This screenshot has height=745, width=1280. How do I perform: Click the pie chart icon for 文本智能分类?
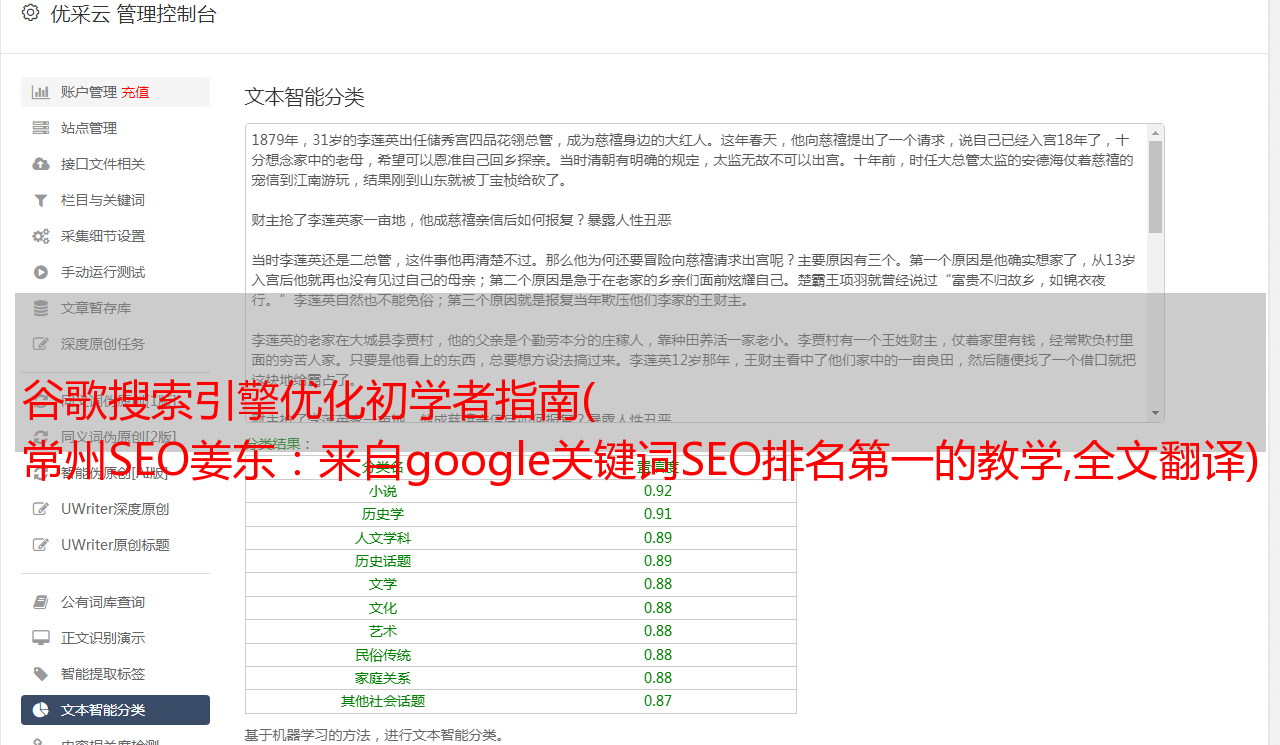coord(40,710)
